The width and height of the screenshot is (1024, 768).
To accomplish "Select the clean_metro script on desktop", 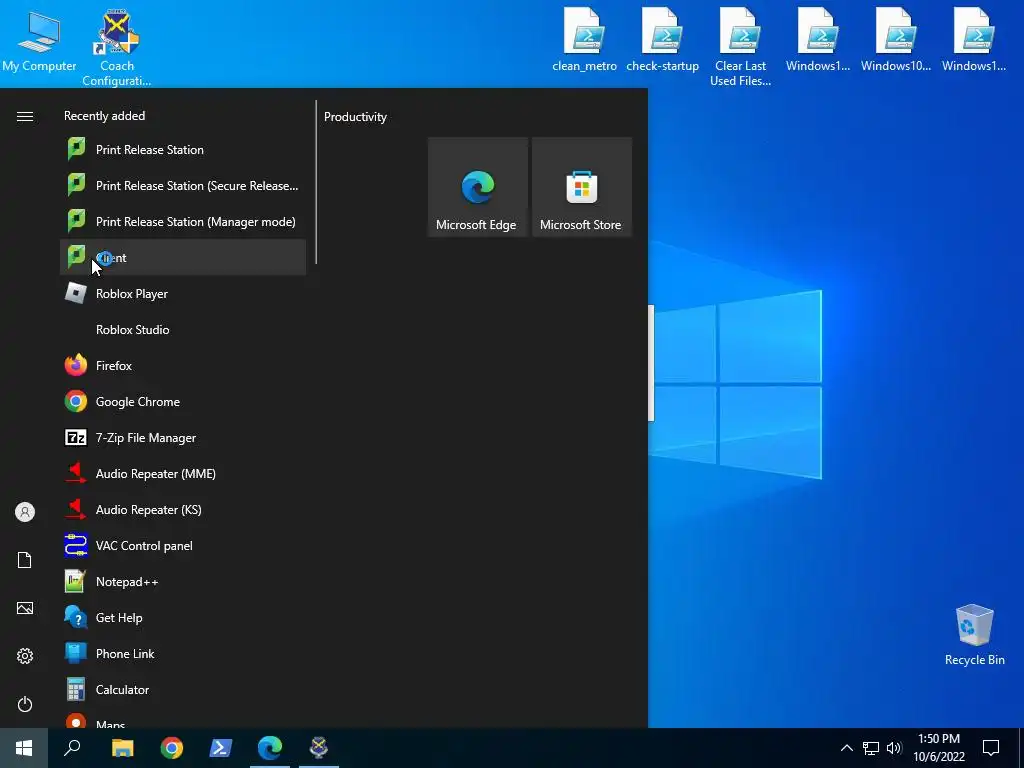I will click(584, 39).
